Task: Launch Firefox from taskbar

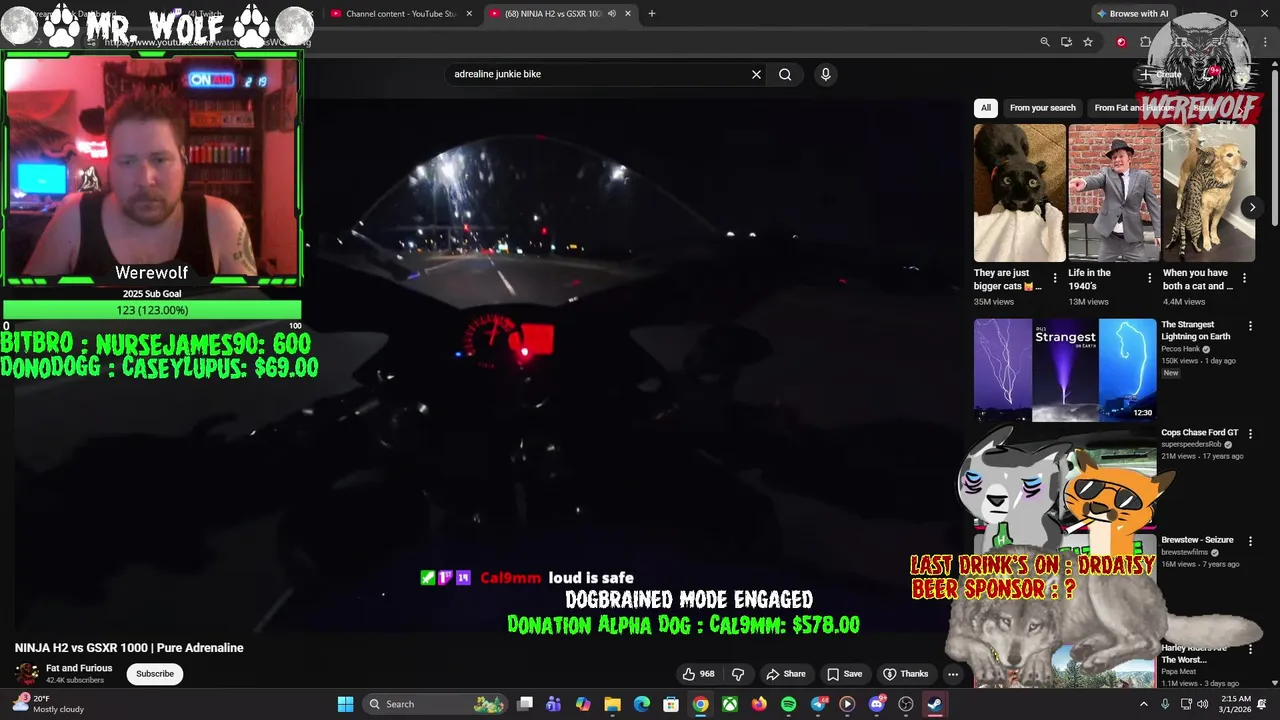Action: (x=759, y=704)
